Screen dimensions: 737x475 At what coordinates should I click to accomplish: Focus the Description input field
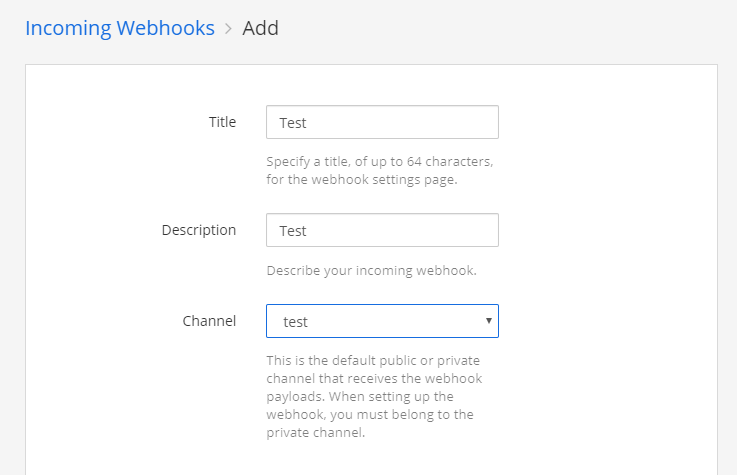[382, 230]
